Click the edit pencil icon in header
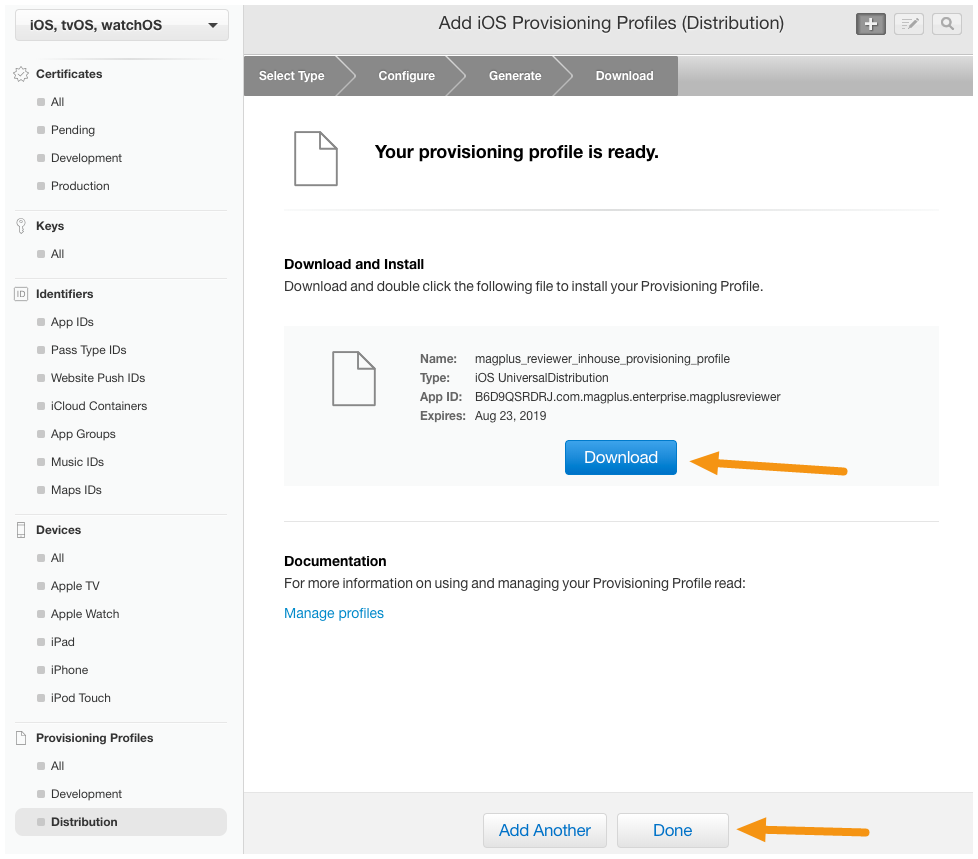 909,24
